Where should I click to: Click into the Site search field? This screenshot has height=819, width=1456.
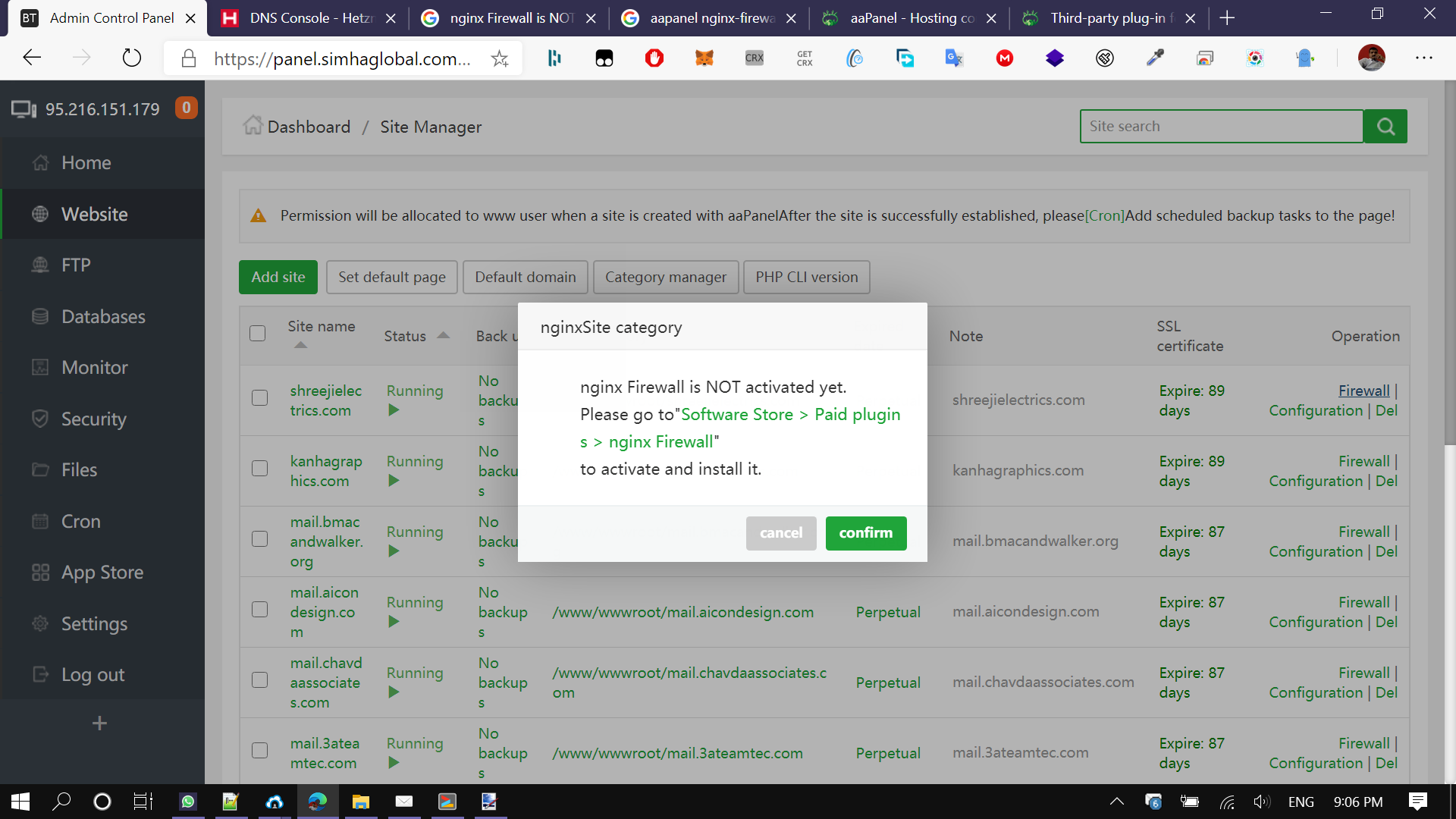point(1222,127)
